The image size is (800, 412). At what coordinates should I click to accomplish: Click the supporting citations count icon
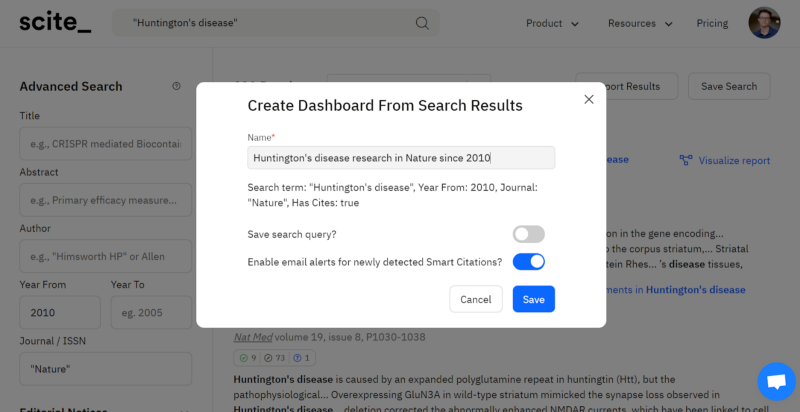[x=242, y=358]
